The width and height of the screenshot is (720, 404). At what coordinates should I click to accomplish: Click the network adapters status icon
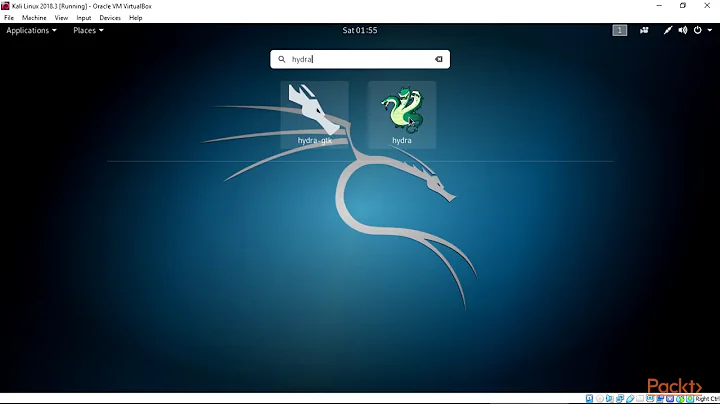point(620,399)
